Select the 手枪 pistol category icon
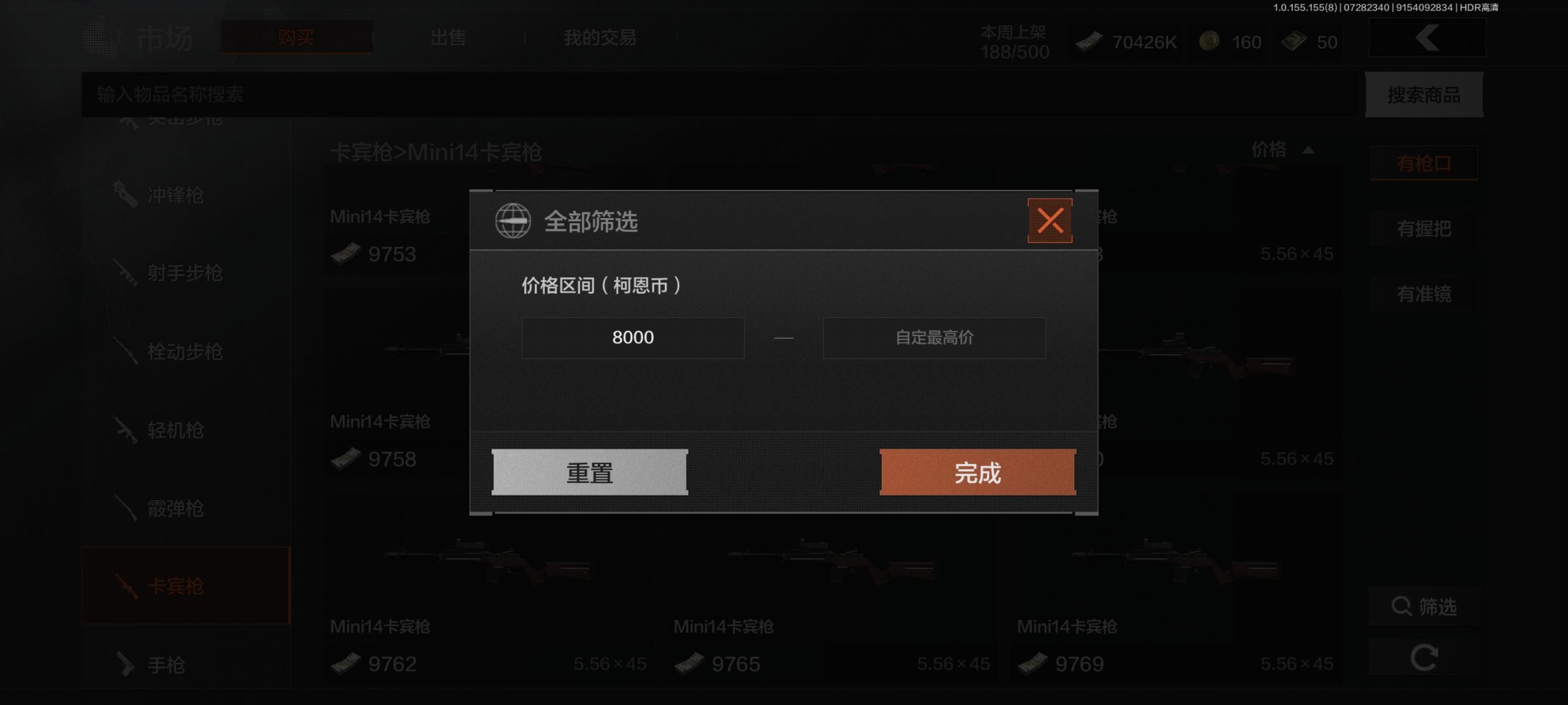The image size is (1568, 705). (126, 664)
